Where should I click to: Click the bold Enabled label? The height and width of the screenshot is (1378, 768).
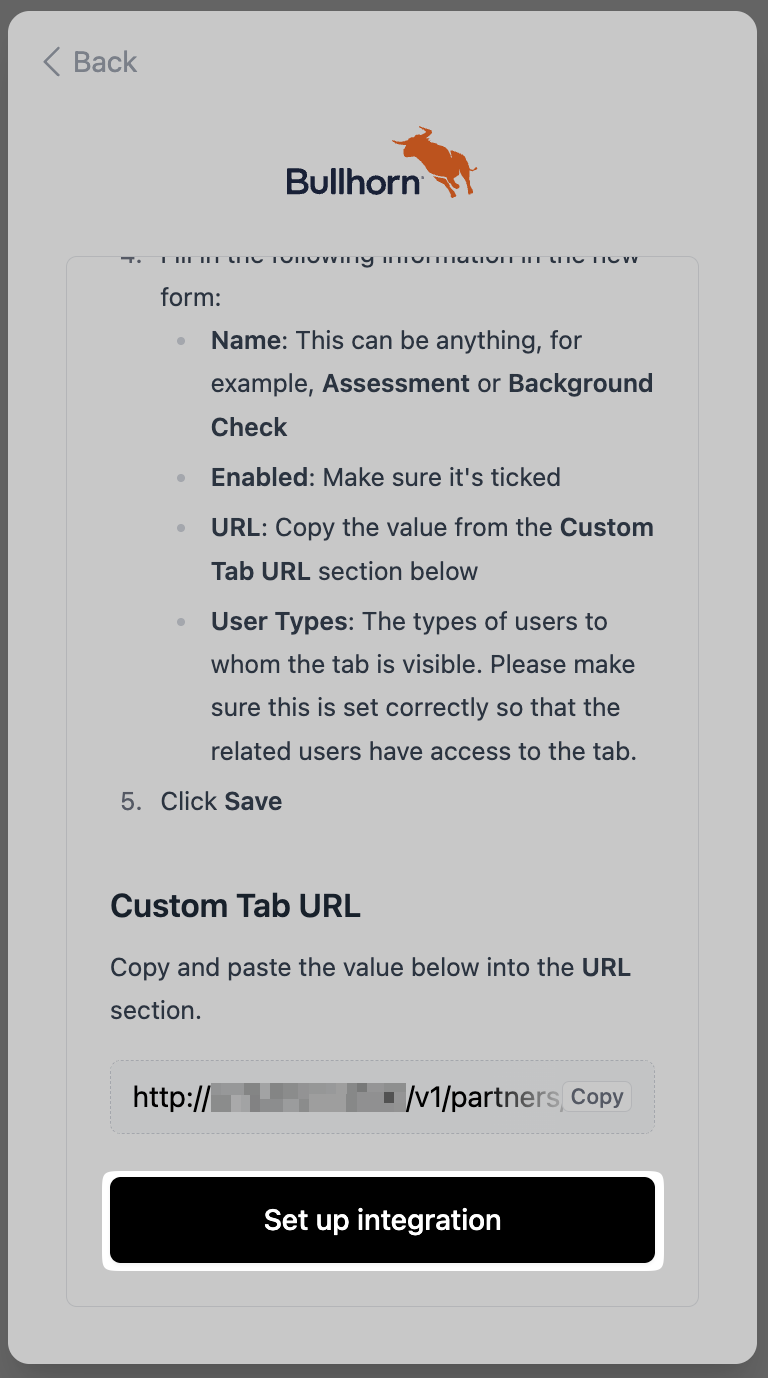pos(260,478)
